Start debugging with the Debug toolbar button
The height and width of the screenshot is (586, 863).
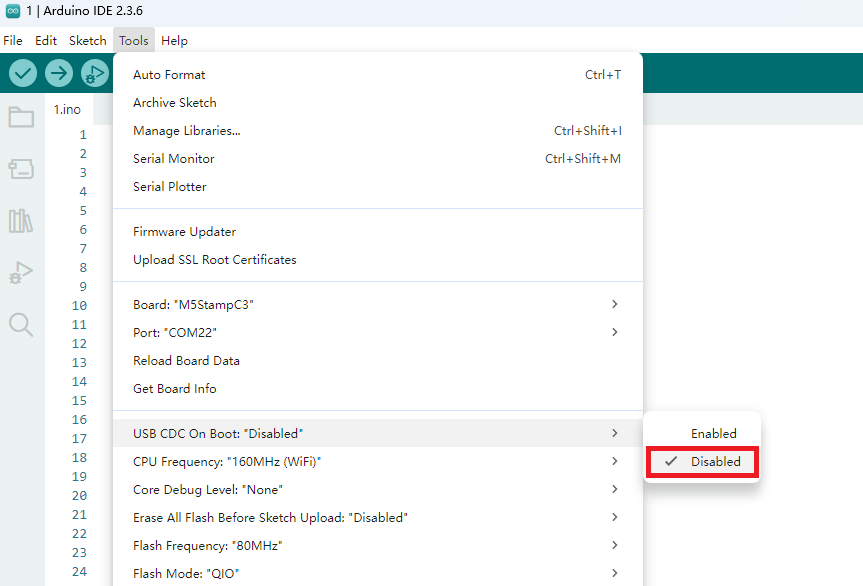[x=95, y=73]
